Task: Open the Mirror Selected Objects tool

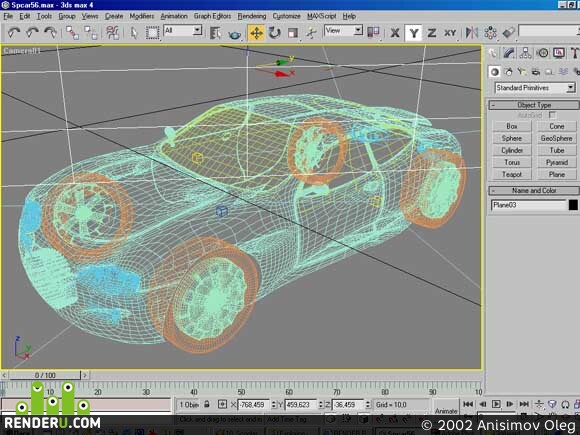Action: (472, 33)
